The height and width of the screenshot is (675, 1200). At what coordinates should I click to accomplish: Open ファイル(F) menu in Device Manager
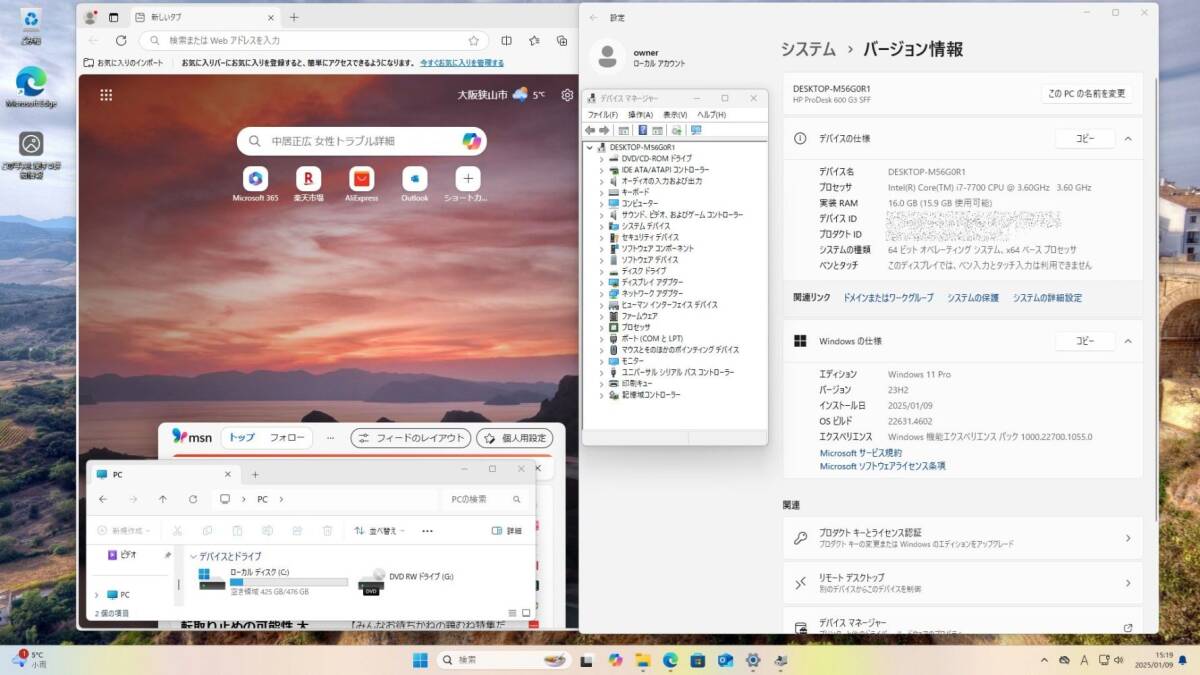coord(603,115)
